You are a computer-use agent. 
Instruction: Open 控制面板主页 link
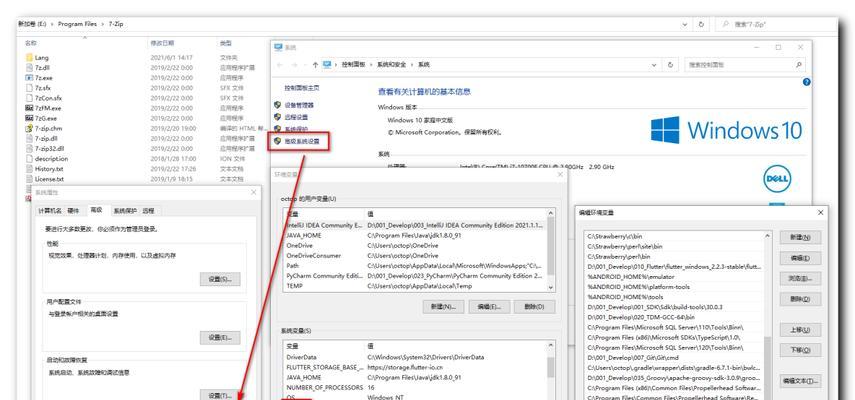tap(302, 88)
